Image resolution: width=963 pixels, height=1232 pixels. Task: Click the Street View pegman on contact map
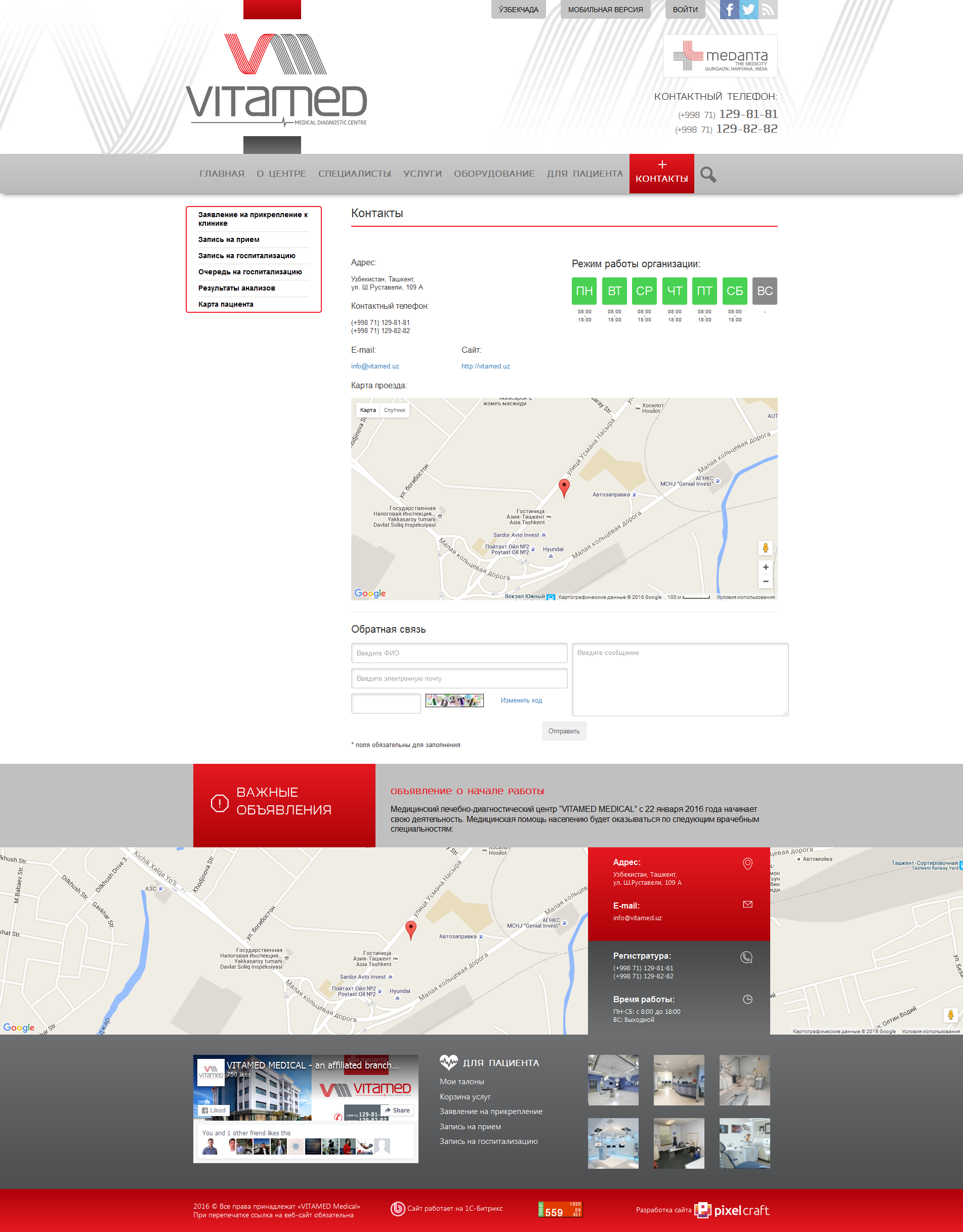click(765, 547)
